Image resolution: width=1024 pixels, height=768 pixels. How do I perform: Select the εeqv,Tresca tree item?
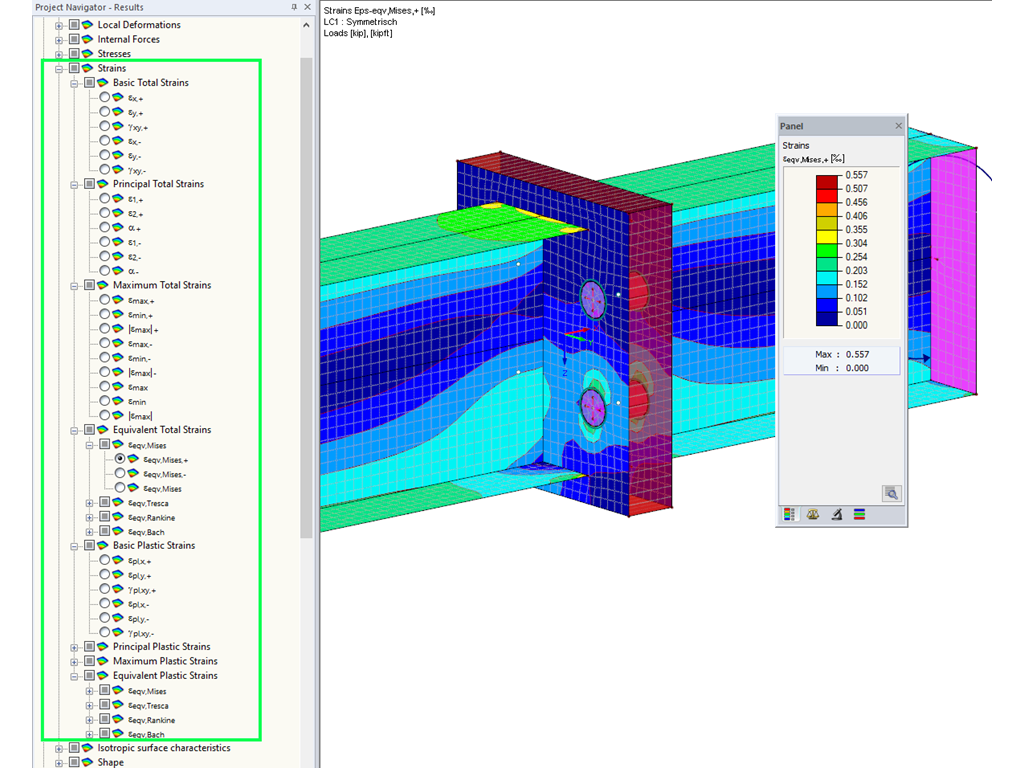tap(149, 503)
